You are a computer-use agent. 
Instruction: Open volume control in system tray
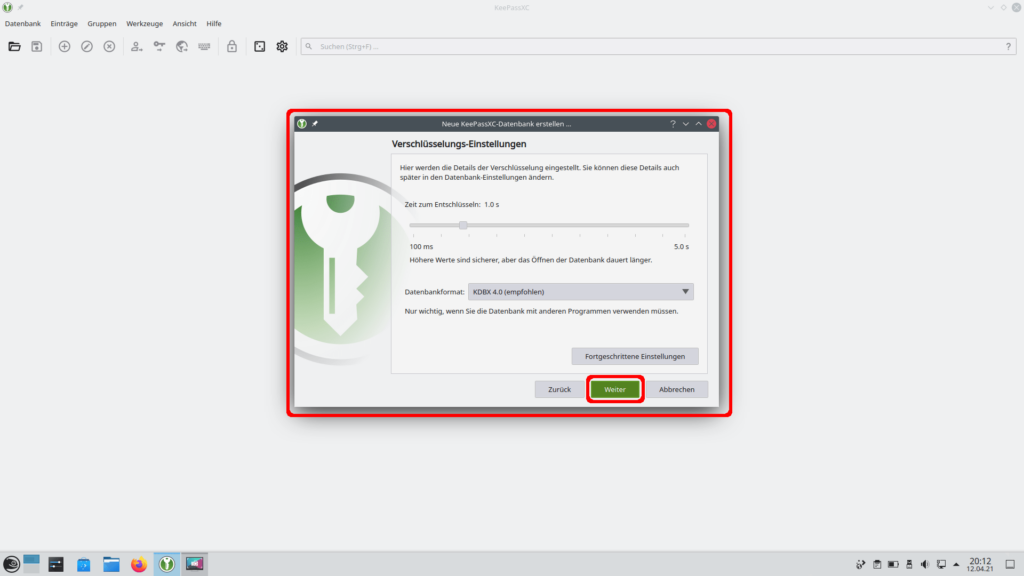[x=925, y=564]
